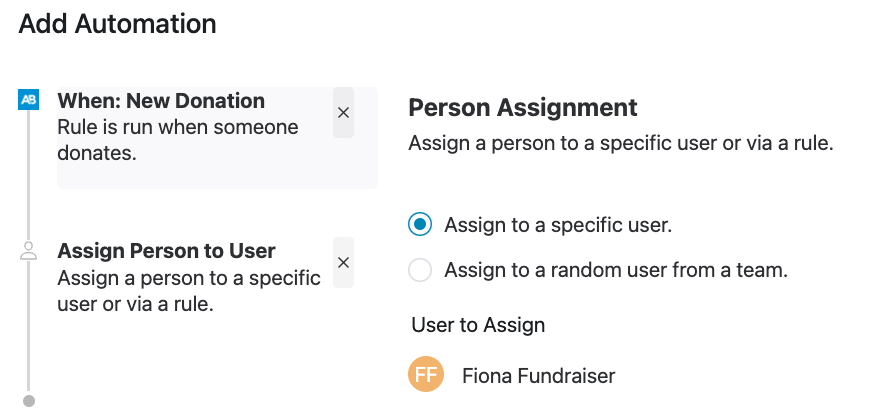The image size is (870, 419).
Task: Click the orange FF avatar icon
Action: 426,376
